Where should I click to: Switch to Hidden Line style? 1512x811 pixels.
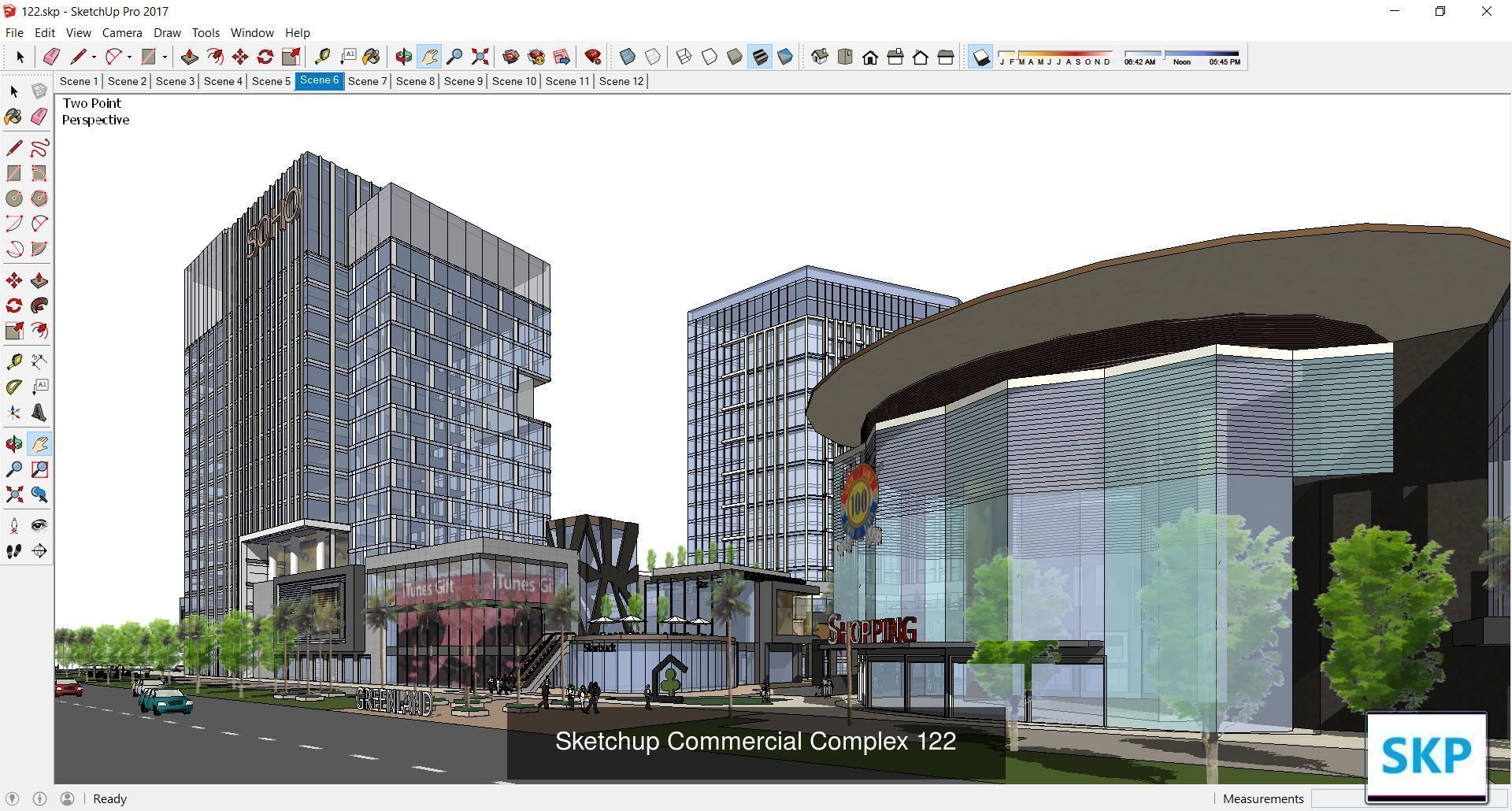click(710, 57)
